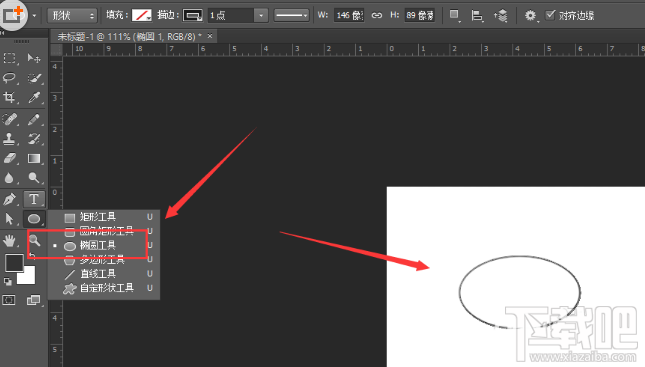
Task: Choose 直线工具 from the flyout
Action: click(104, 274)
